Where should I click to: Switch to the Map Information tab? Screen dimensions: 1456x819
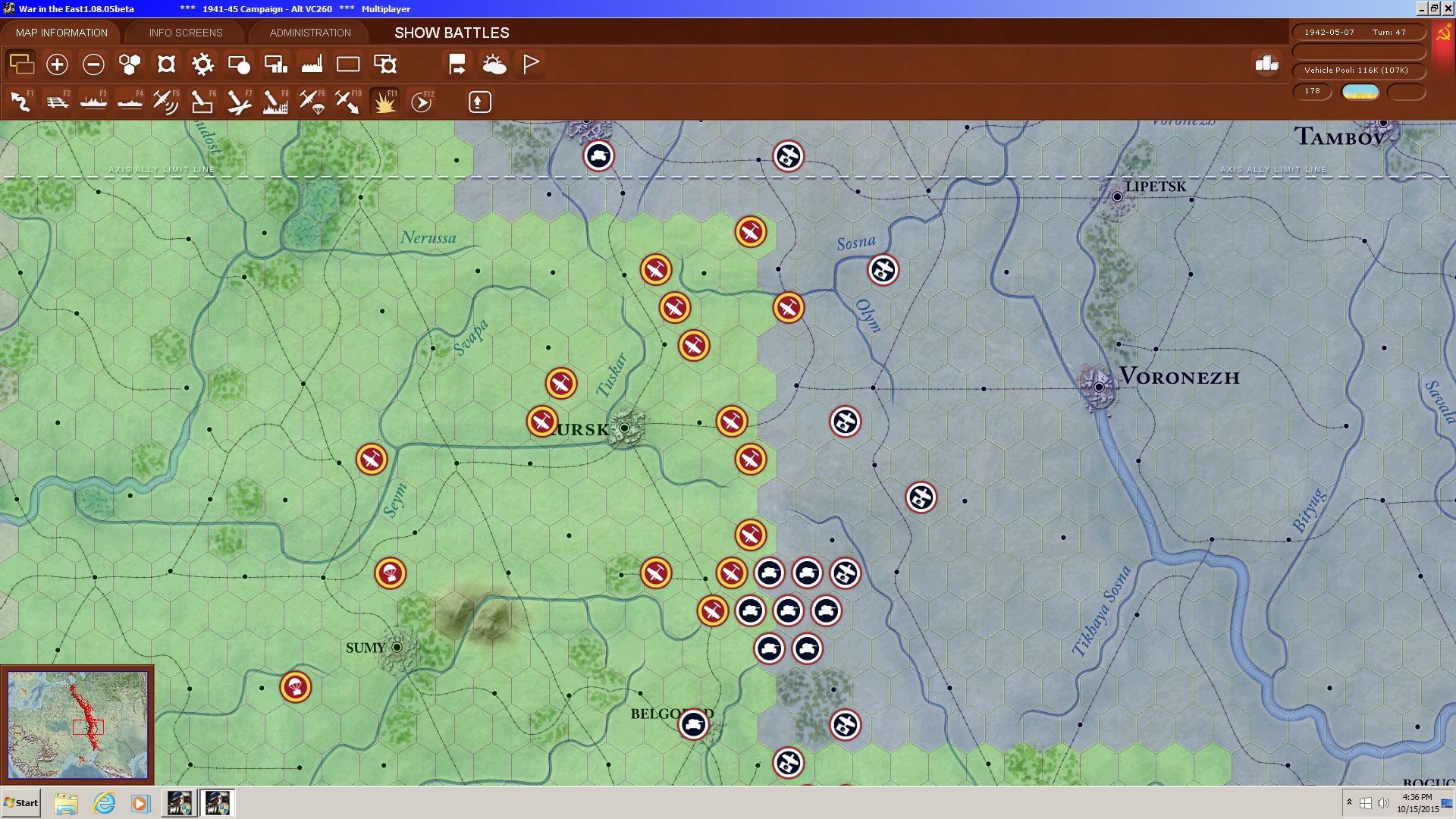point(61,33)
